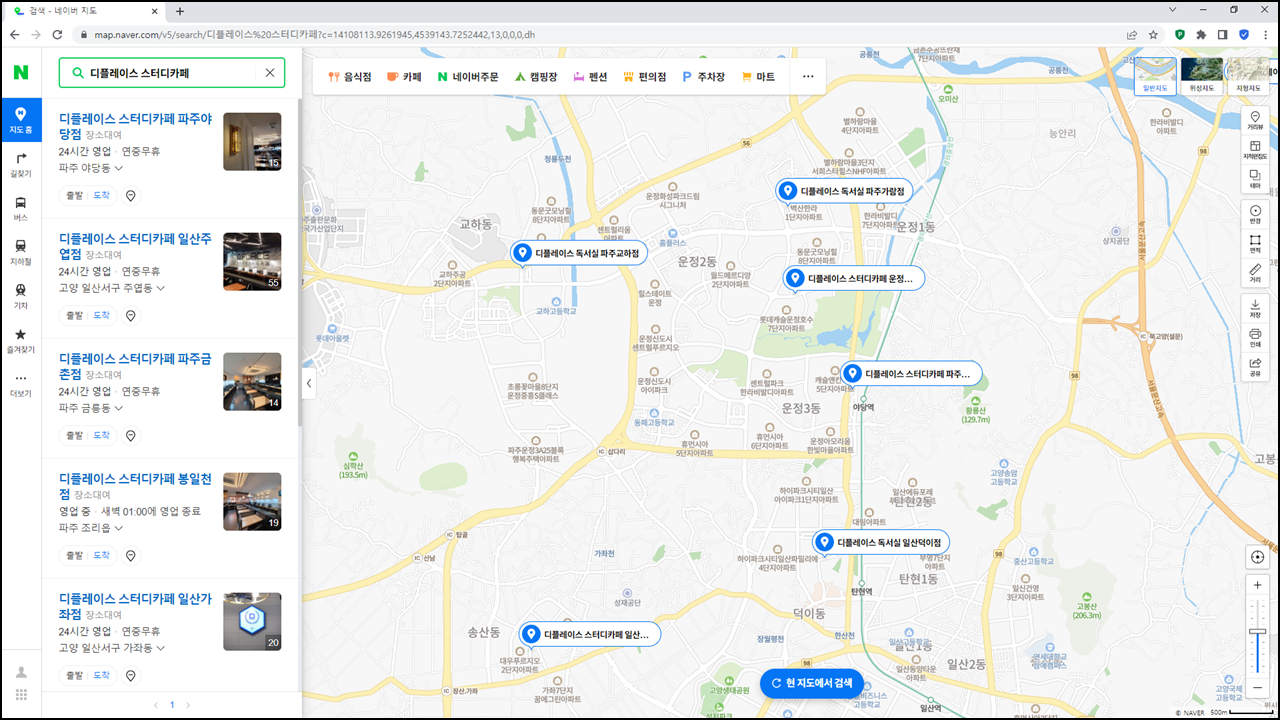The width and height of the screenshot is (1280, 720).
Task: Clear the search box with X
Action: click(x=270, y=73)
